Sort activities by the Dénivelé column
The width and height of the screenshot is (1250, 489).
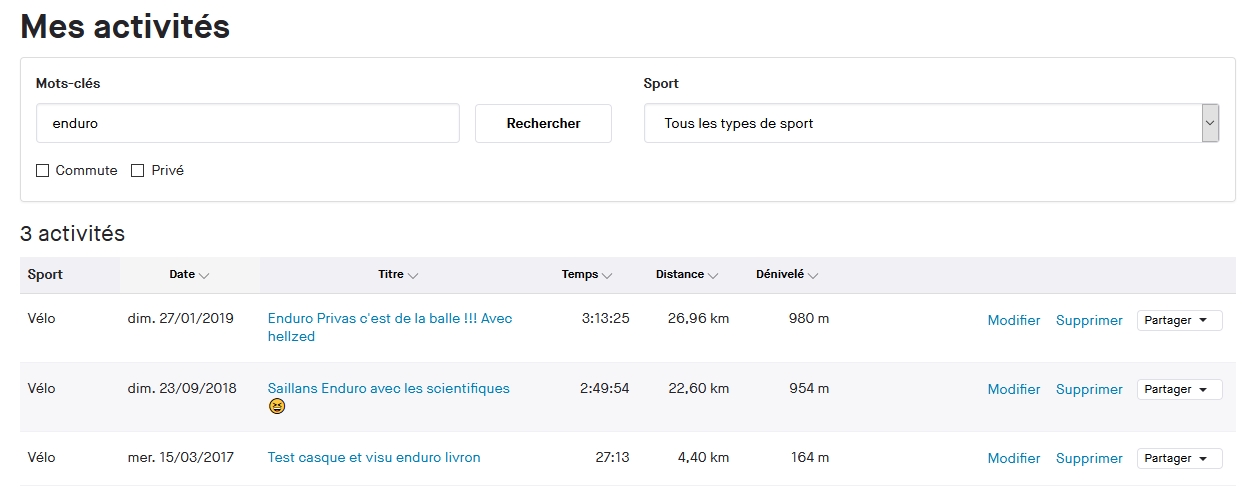(x=787, y=274)
